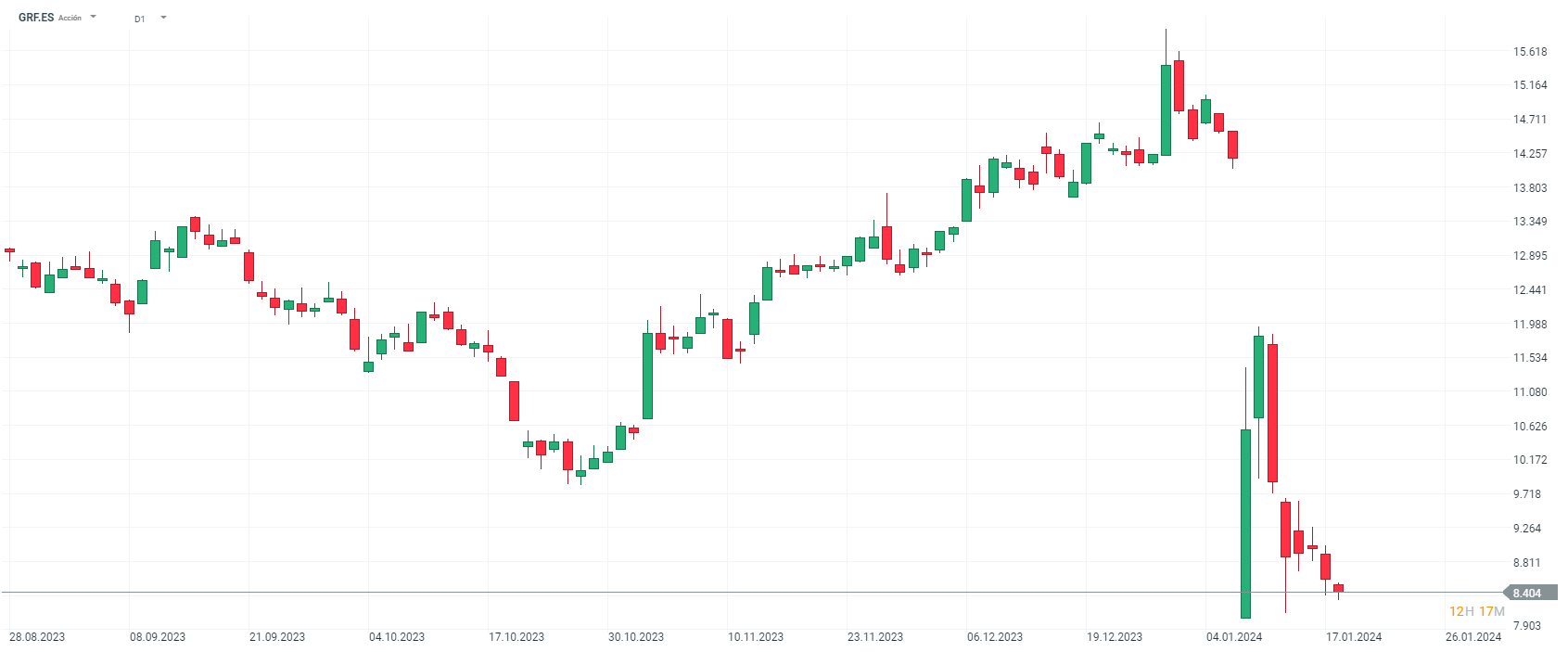Screen dimensions: 1568x652
Task: Click the 19.12.2023 time axis label
Action: click(1115, 637)
